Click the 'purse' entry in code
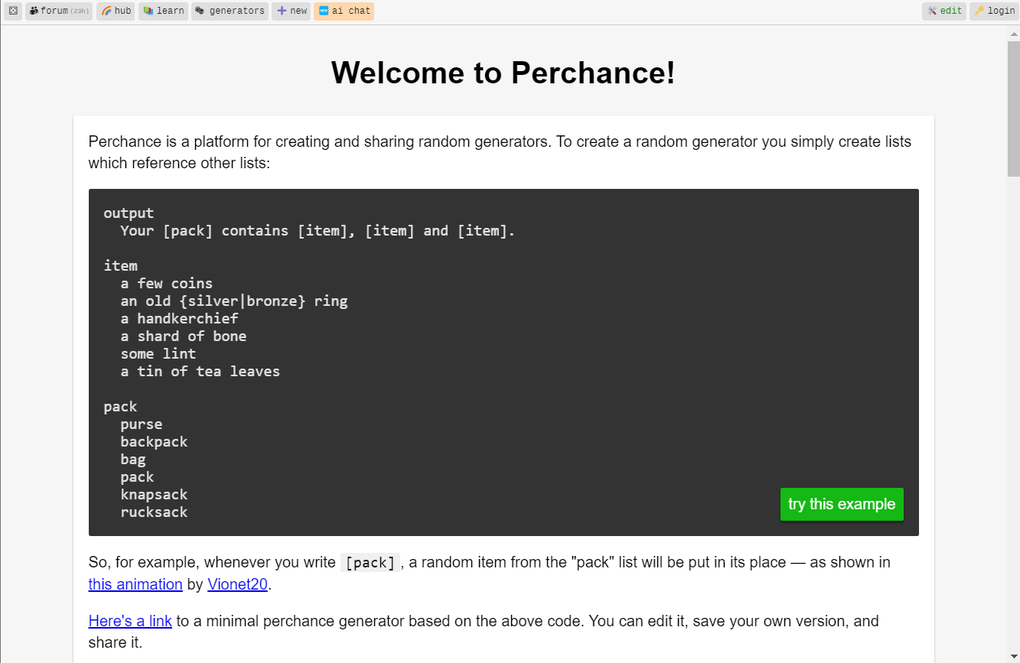 point(141,424)
